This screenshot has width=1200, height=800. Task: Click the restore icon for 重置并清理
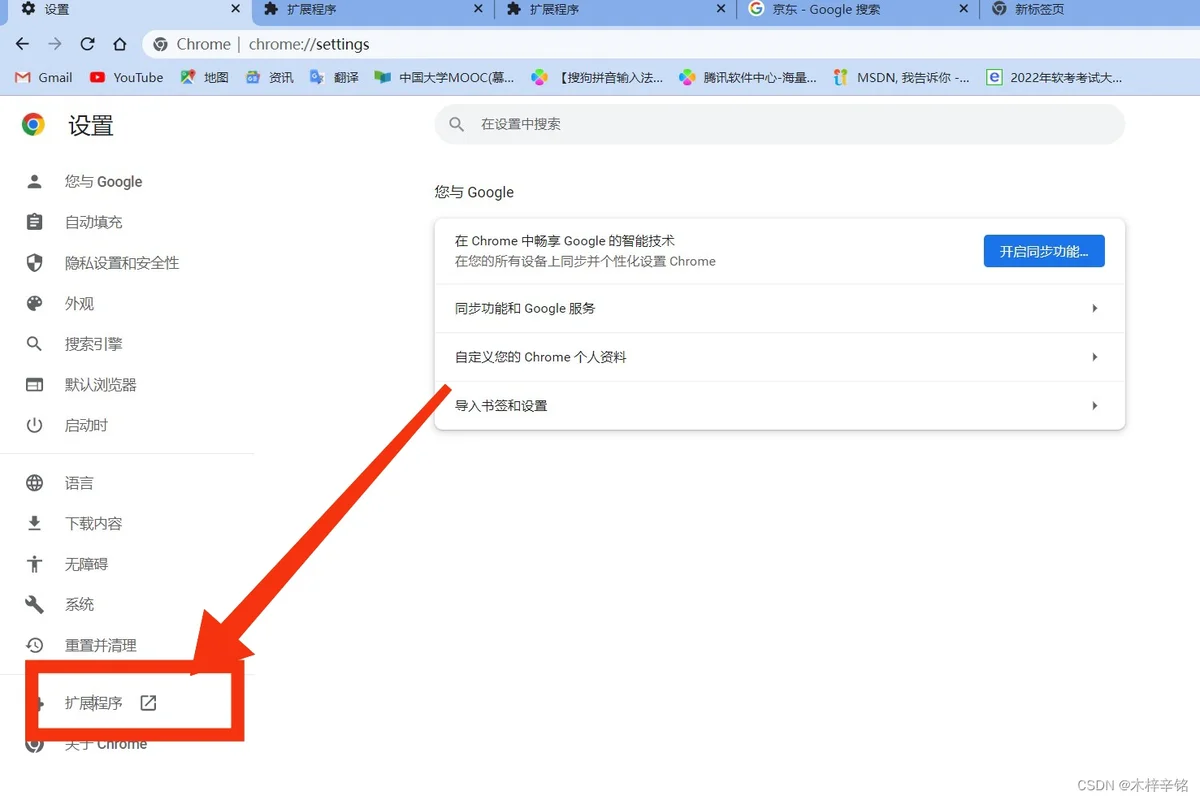pos(35,645)
